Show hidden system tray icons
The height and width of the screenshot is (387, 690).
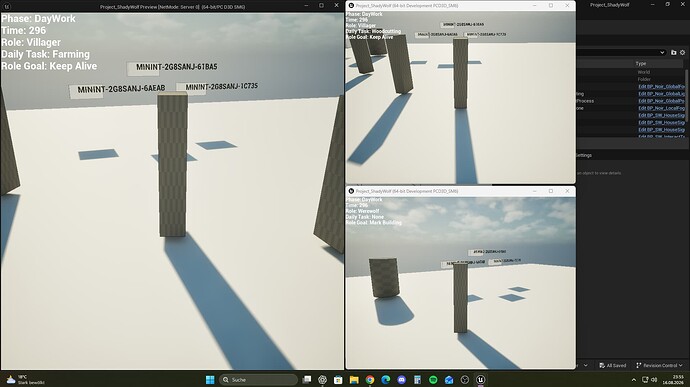(634, 380)
